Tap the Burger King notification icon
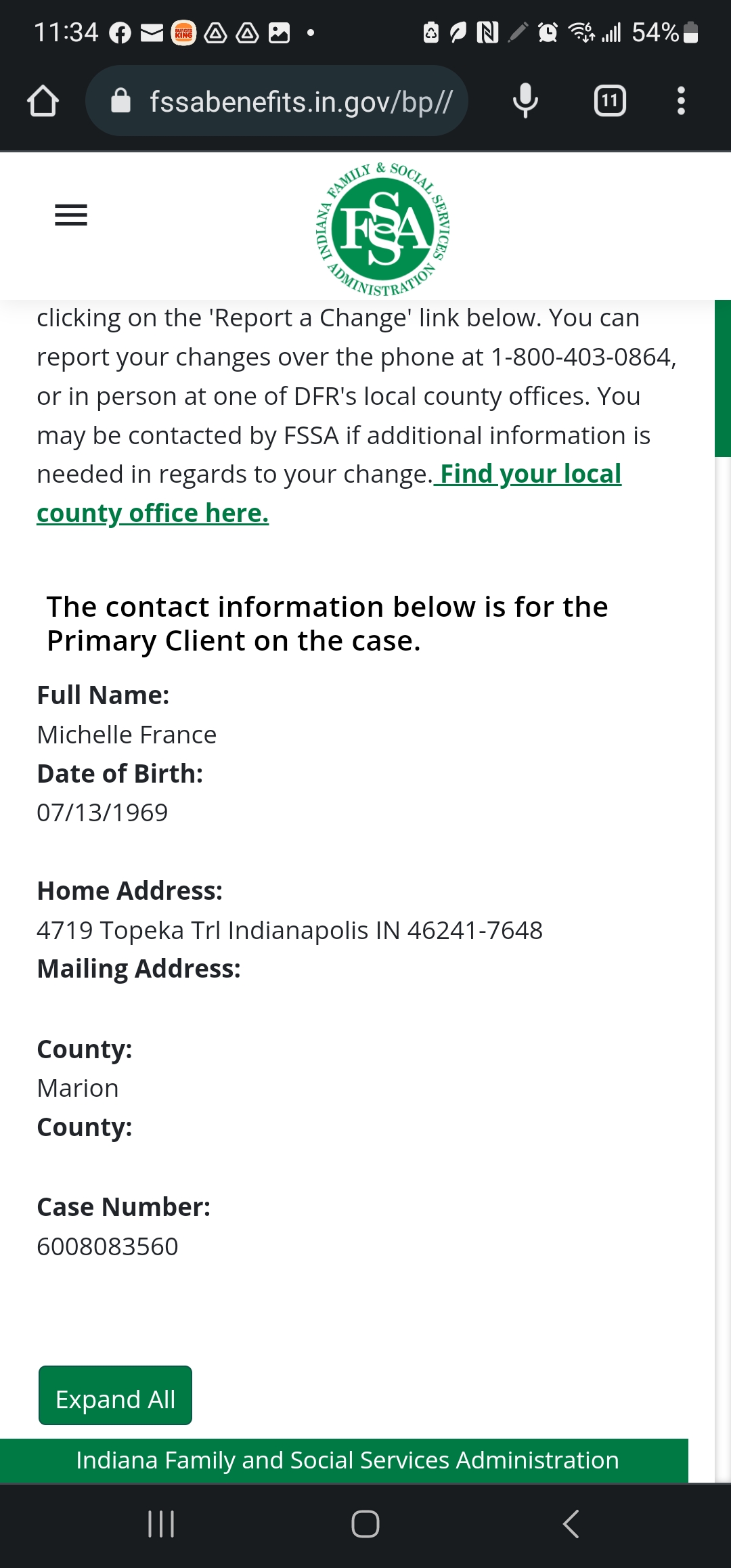This screenshot has width=731, height=1568. coord(183,32)
